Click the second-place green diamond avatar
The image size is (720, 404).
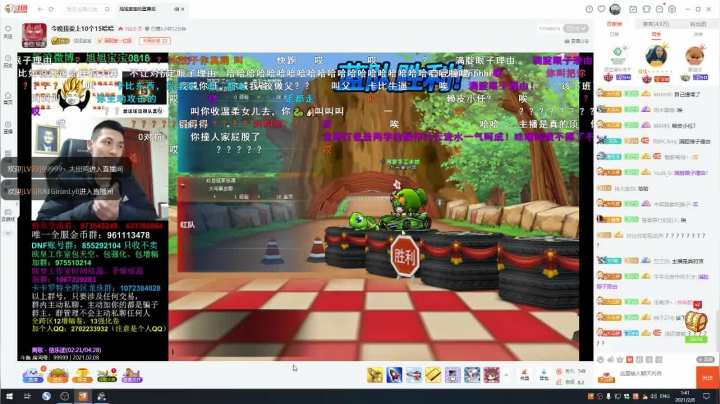(x=618, y=55)
